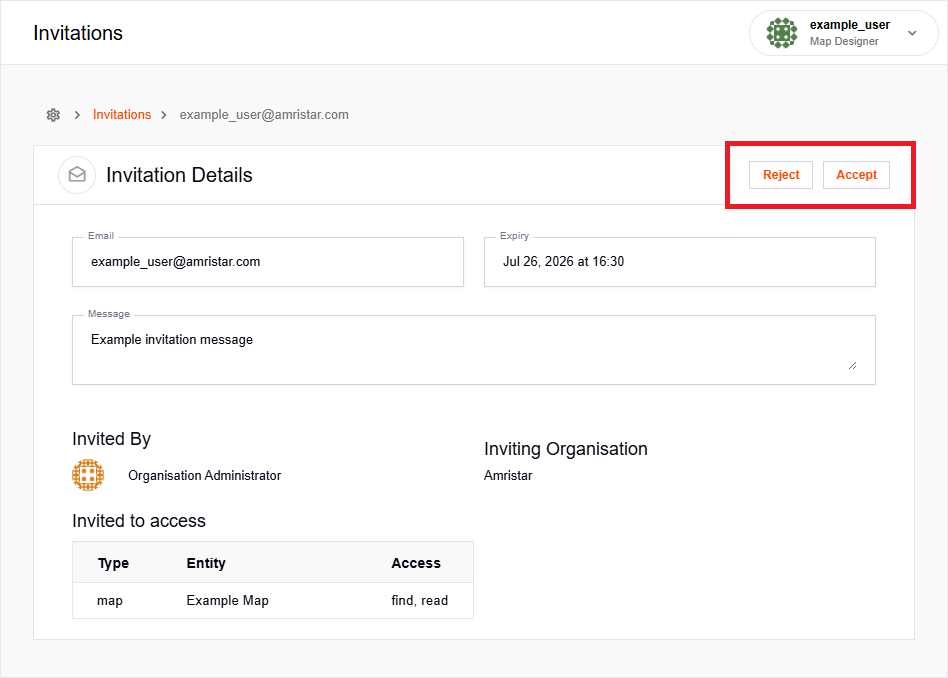Click the Invited to access heading
Screen dimensions: 948x678
[x=138, y=521]
